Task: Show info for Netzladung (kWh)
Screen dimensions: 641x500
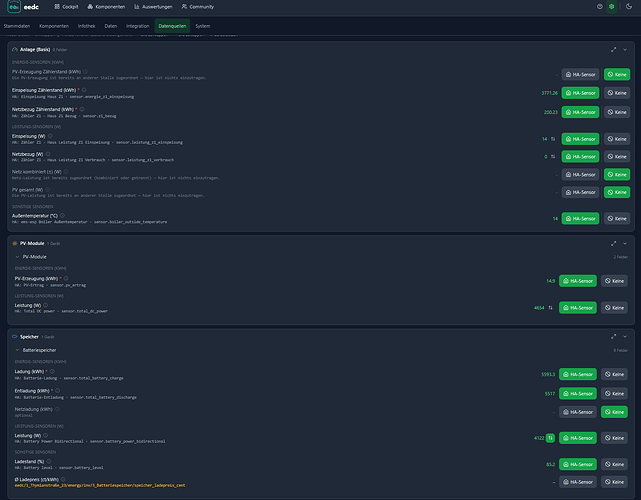Action: click(57, 409)
